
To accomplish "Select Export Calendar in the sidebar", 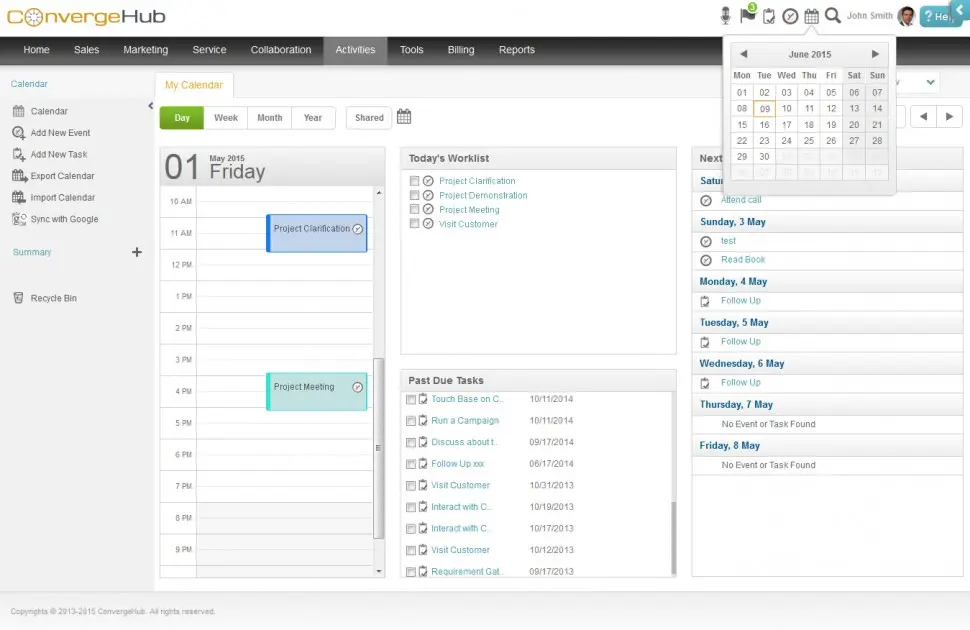I will [61, 175].
